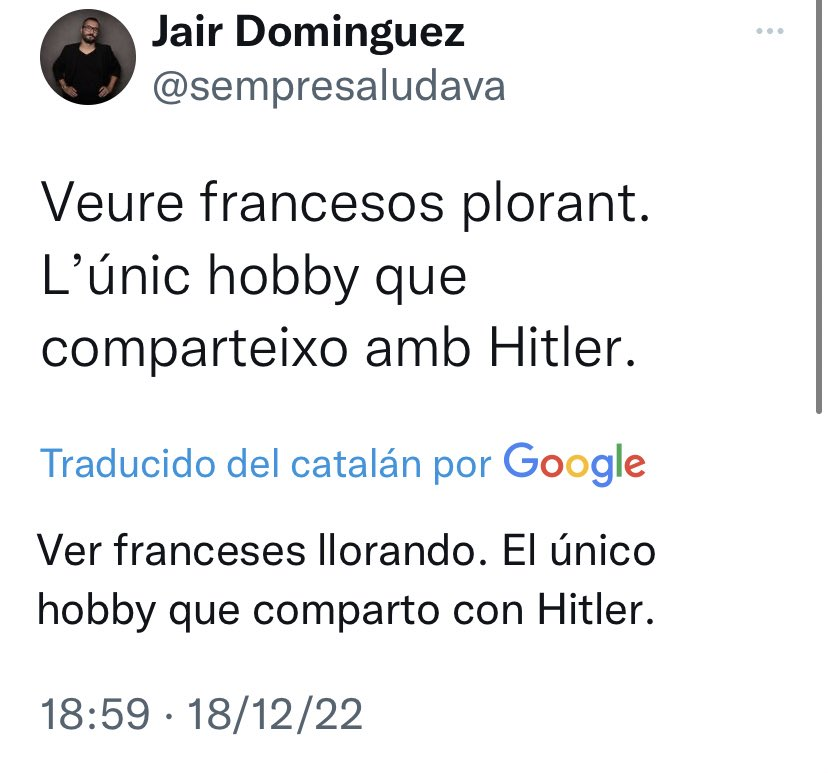The image size is (828, 773).
Task: Open Jair Dominguez's profile photo
Action: tap(88, 57)
